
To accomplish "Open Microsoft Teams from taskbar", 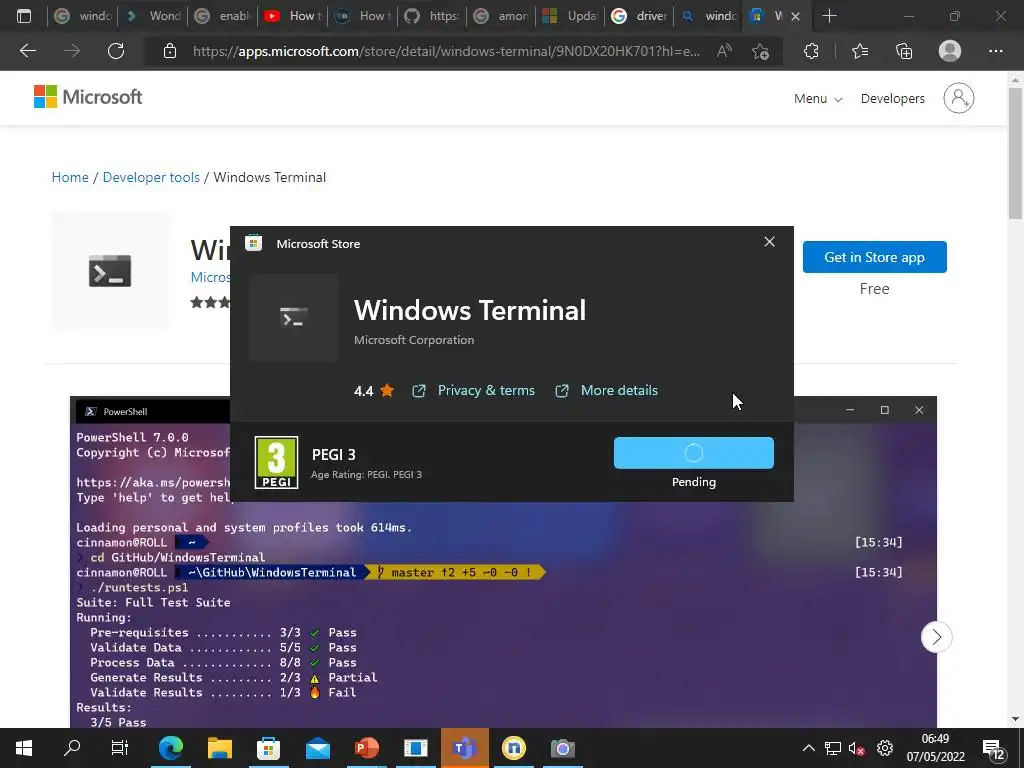I will (464, 748).
